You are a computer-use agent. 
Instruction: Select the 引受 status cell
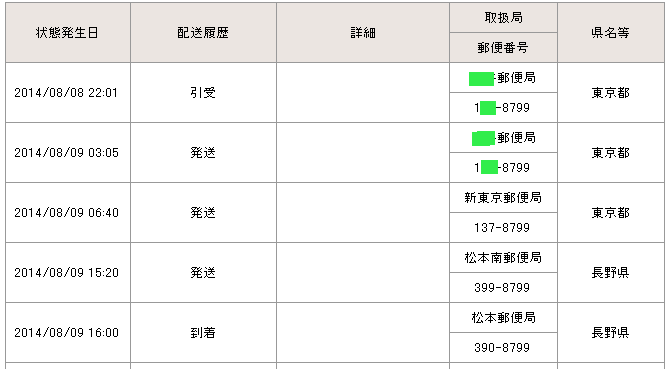coord(203,93)
